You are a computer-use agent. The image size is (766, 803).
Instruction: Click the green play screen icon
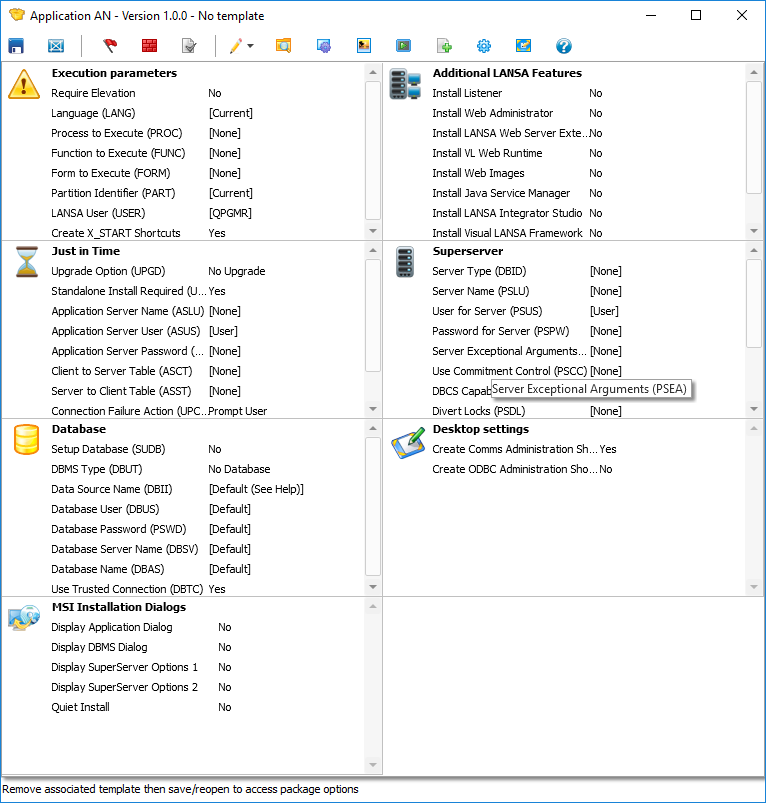(403, 46)
